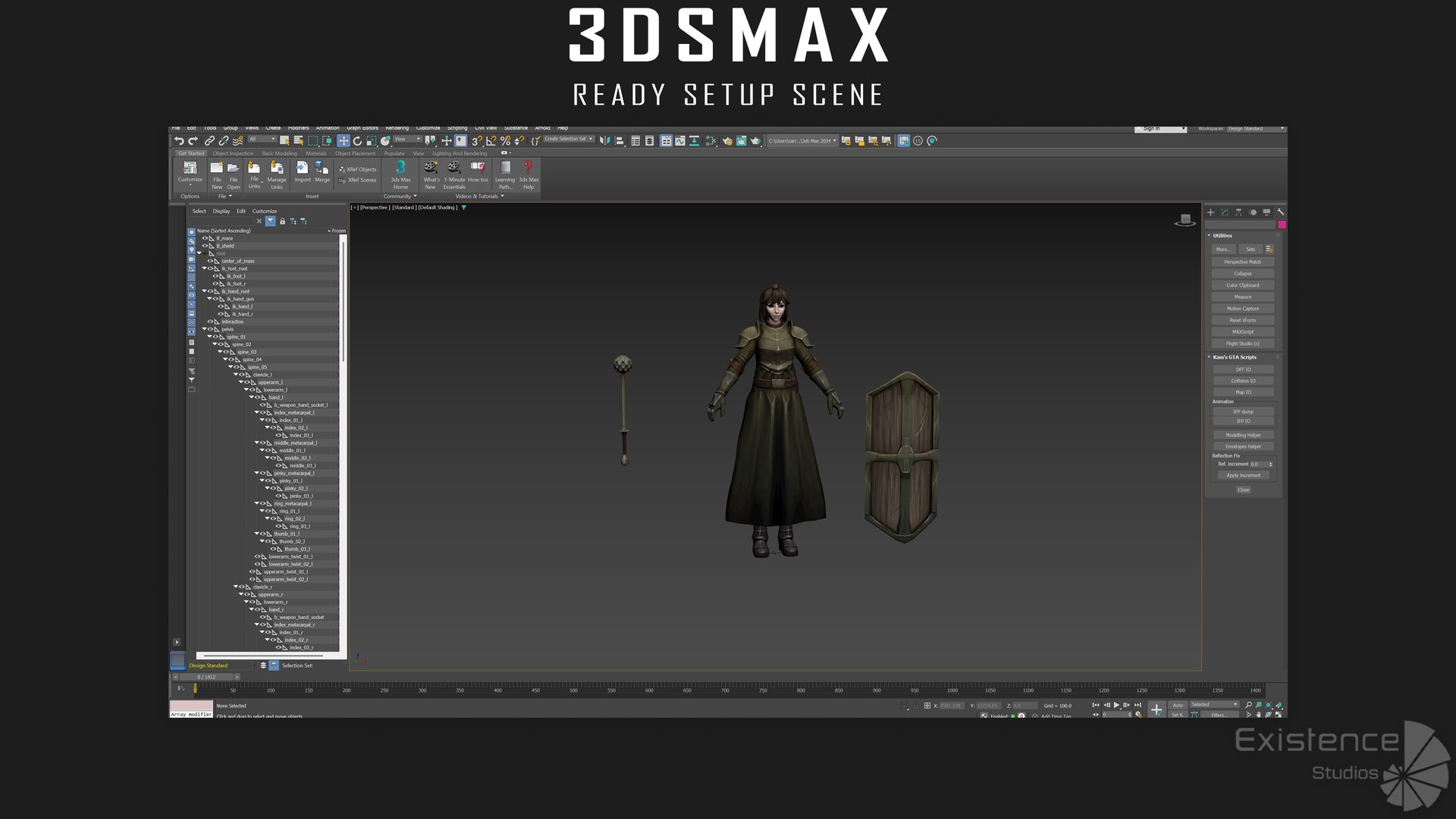The image size is (1456, 819).
Task: Click the magenta object color swatch
Action: (x=1282, y=225)
